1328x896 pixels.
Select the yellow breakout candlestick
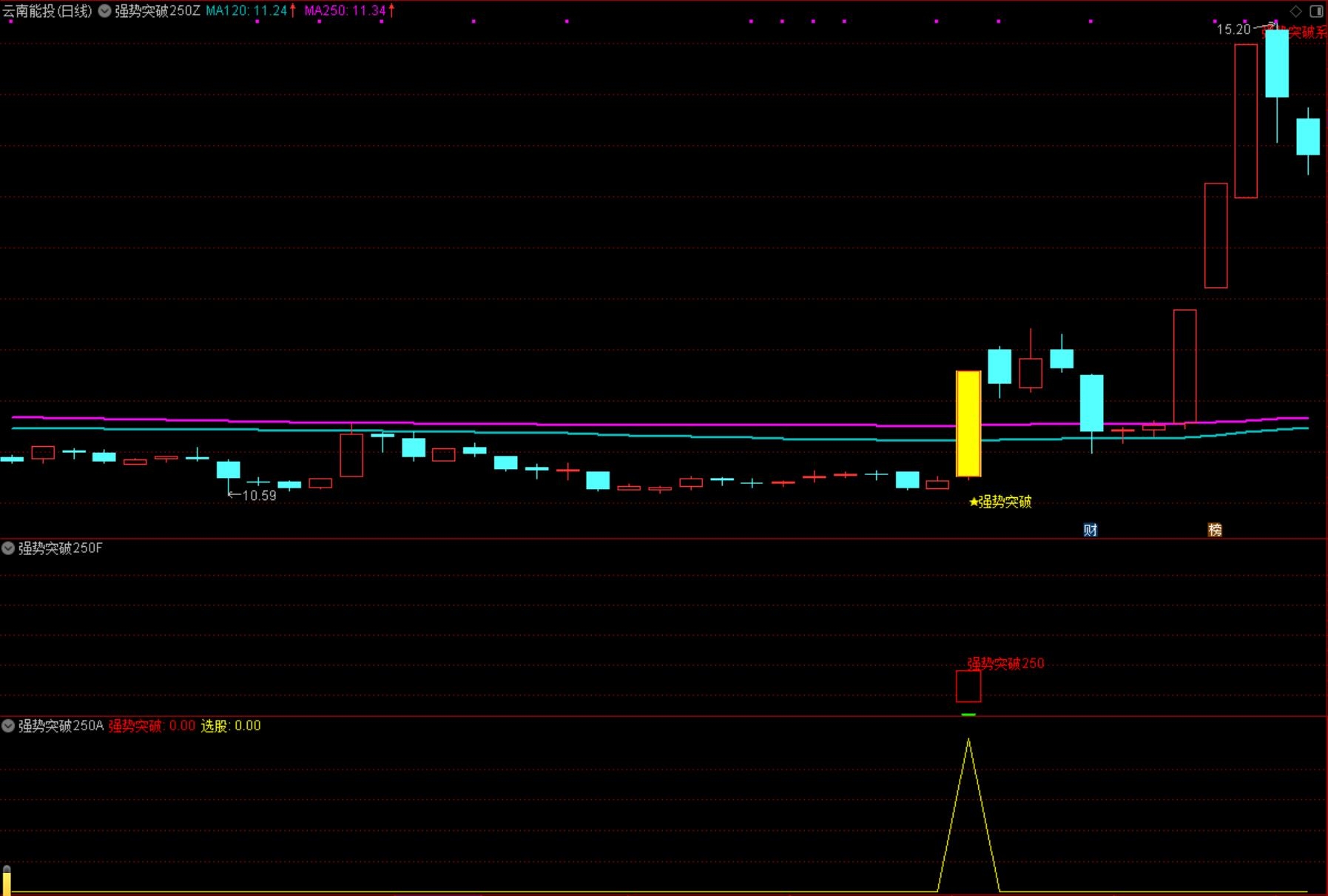[x=968, y=424]
